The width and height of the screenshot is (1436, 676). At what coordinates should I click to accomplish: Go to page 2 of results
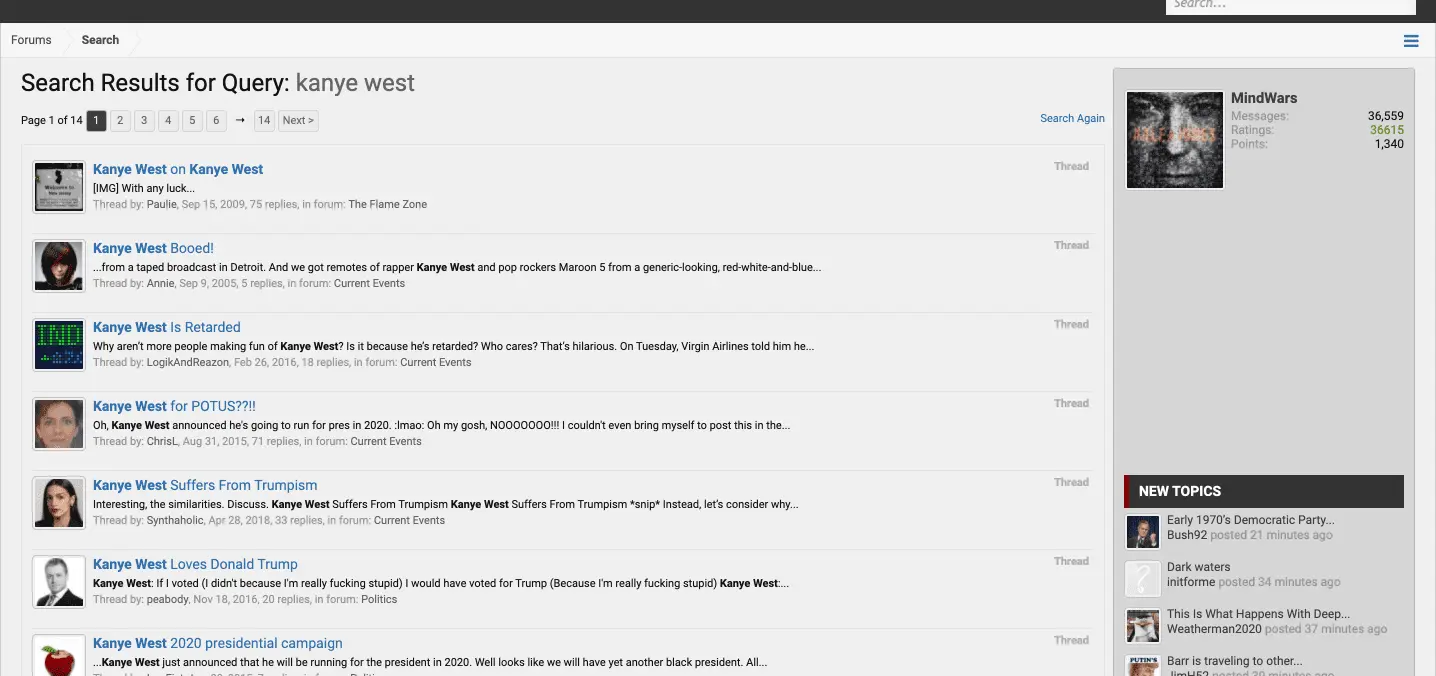(x=120, y=120)
